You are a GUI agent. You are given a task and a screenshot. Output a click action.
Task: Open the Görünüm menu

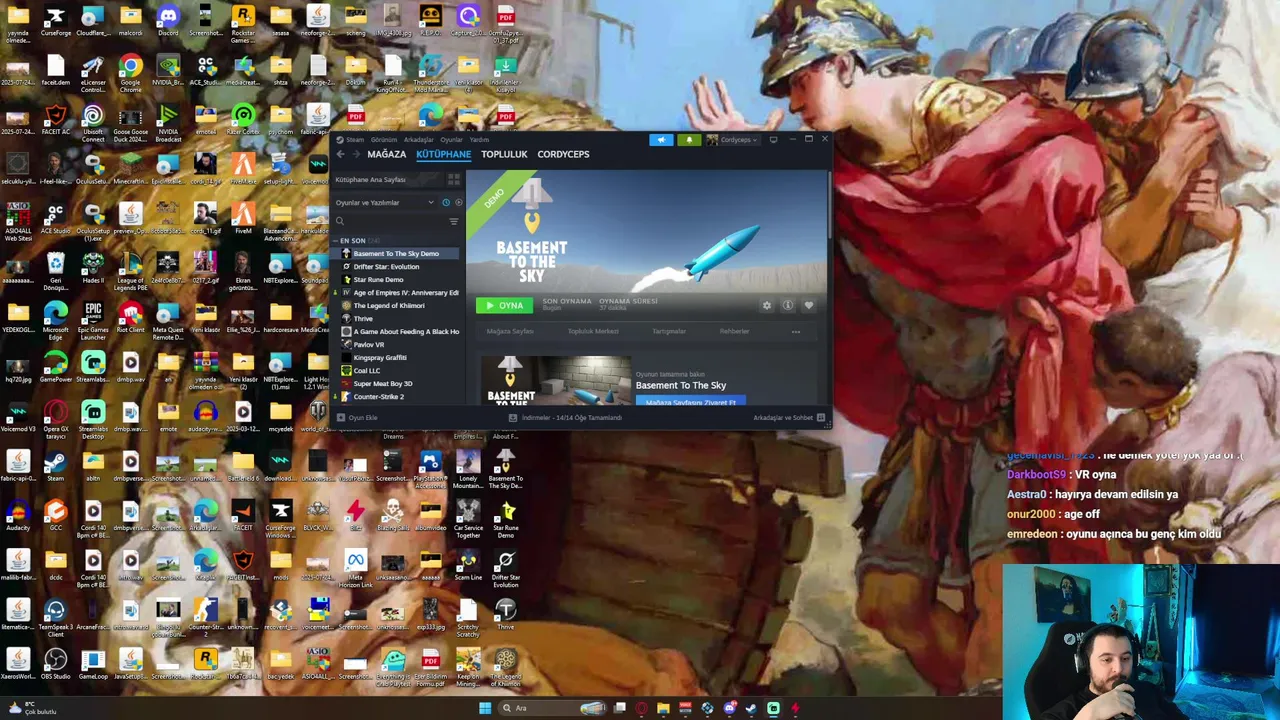384,140
